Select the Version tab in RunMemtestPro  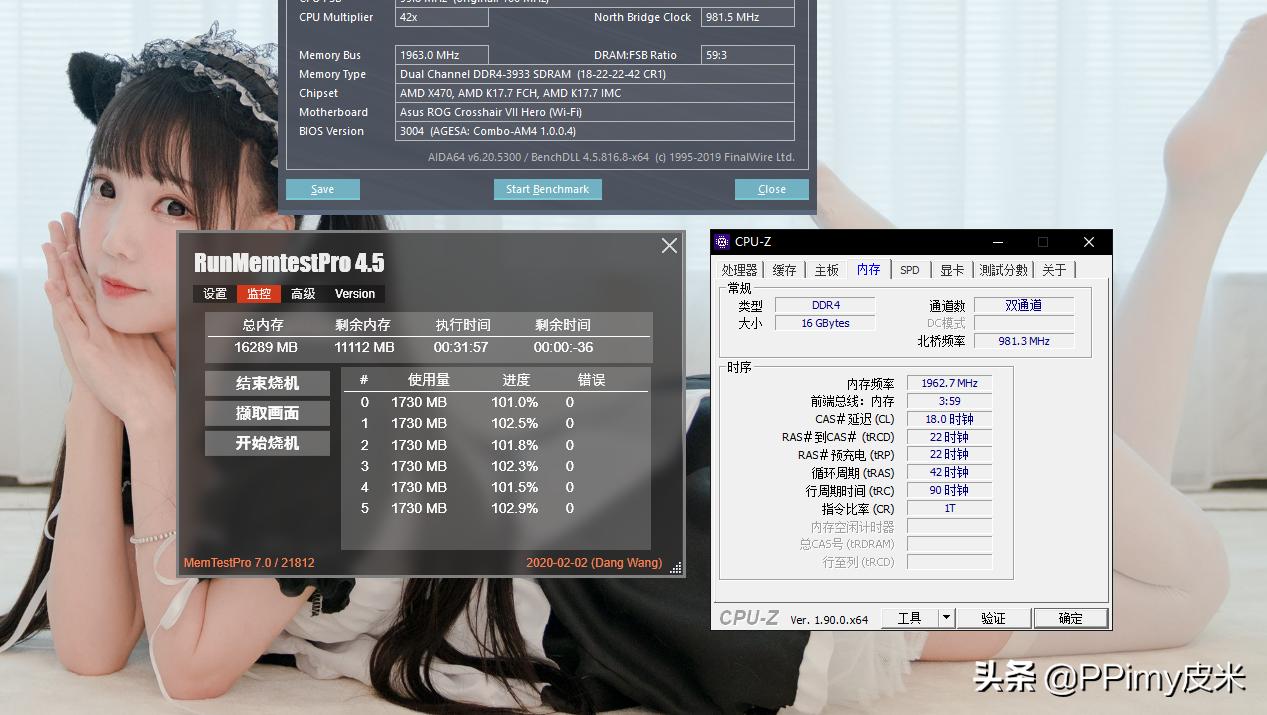354,293
